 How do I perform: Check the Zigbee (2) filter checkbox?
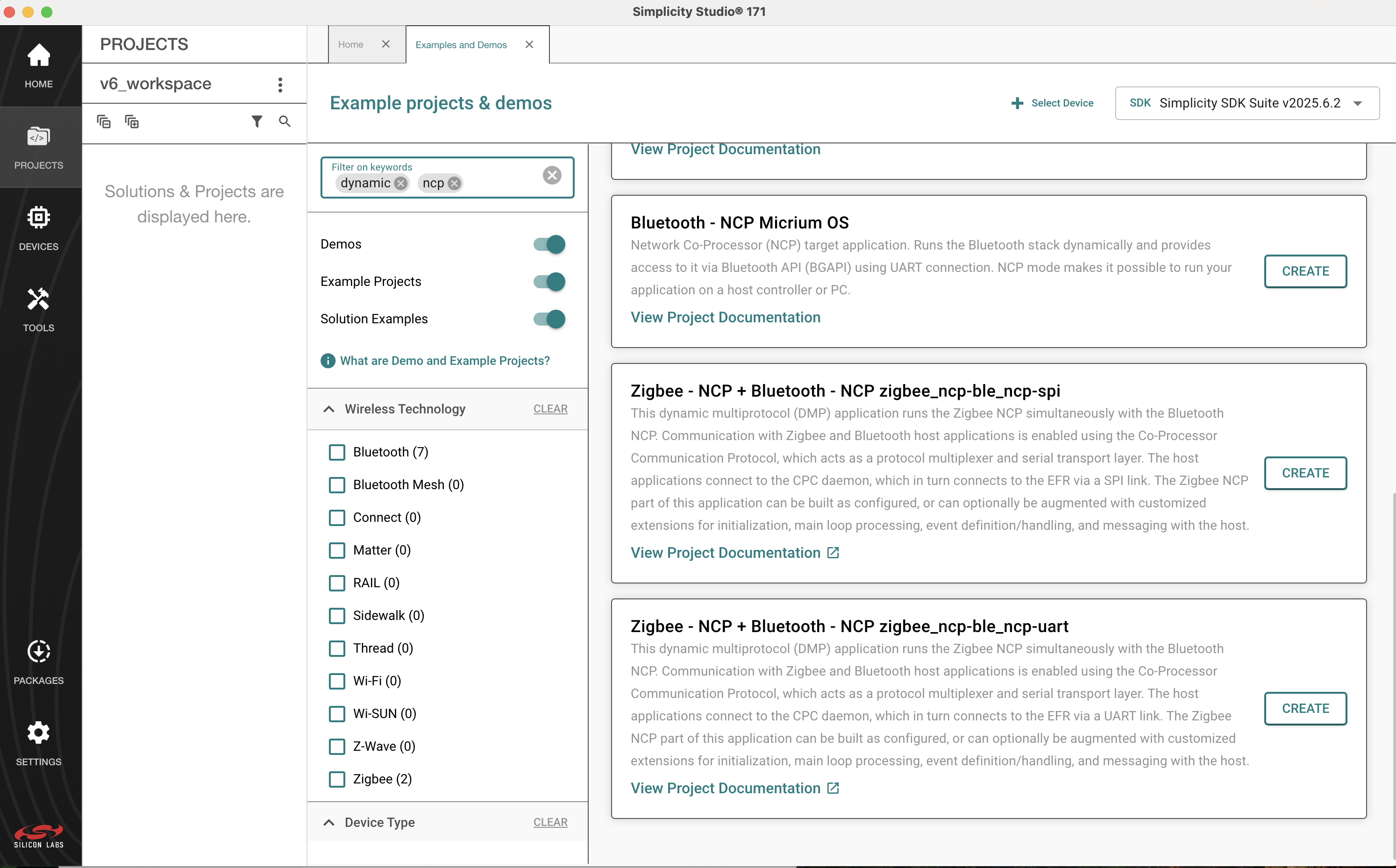[336, 779]
